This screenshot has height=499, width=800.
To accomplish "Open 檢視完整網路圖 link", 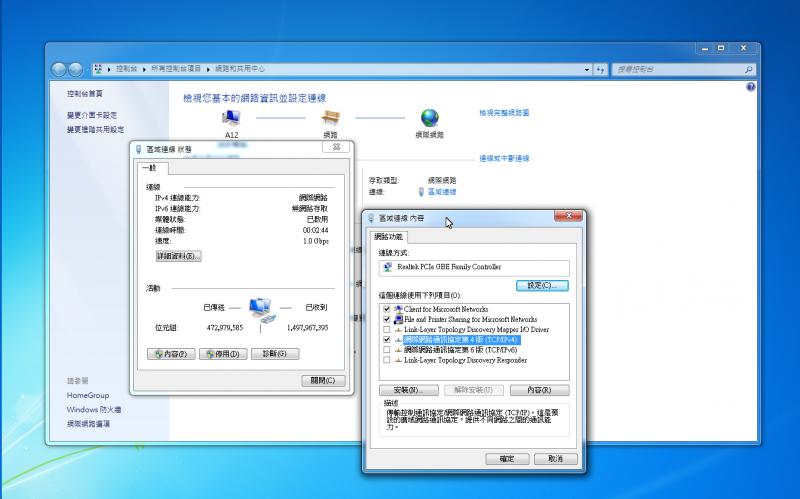I will click(504, 113).
